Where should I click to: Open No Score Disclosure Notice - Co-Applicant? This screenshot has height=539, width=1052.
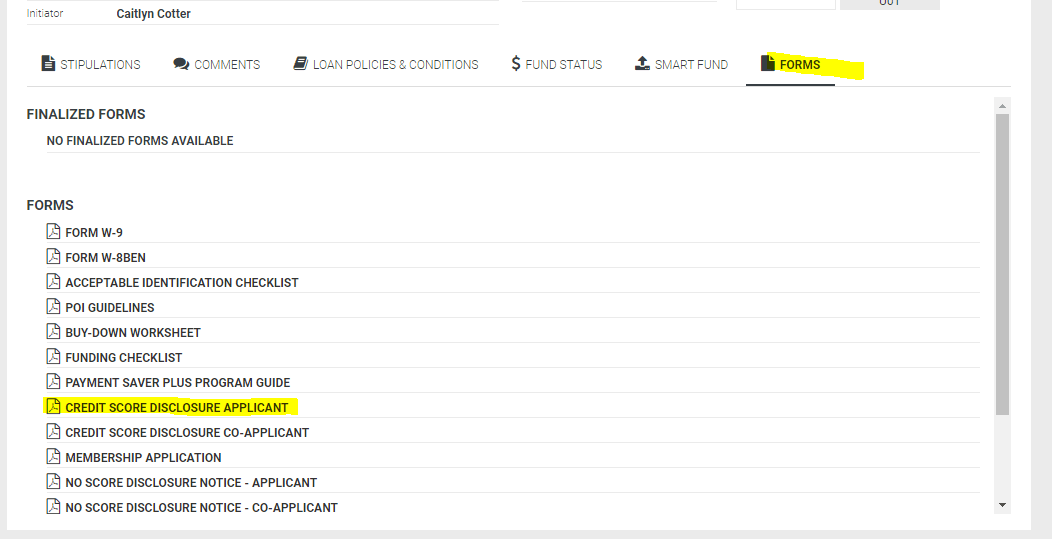[201, 507]
